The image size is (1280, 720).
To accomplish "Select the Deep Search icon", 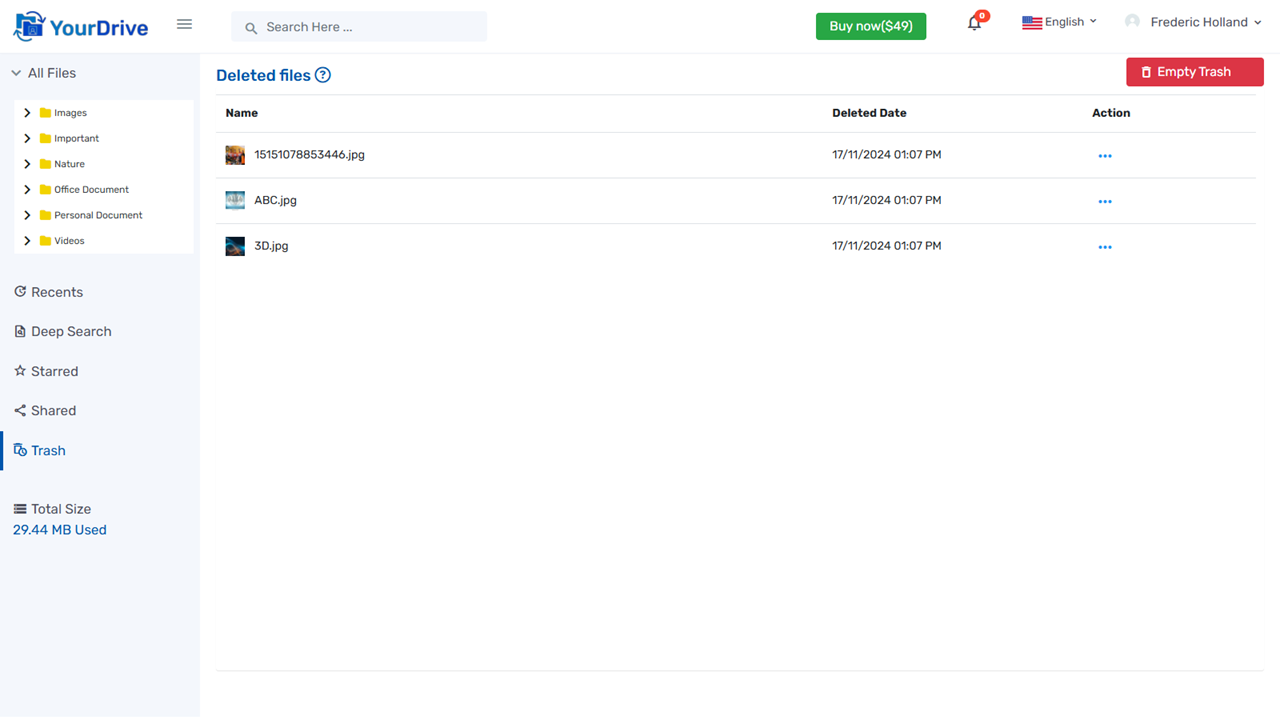I will [17, 331].
